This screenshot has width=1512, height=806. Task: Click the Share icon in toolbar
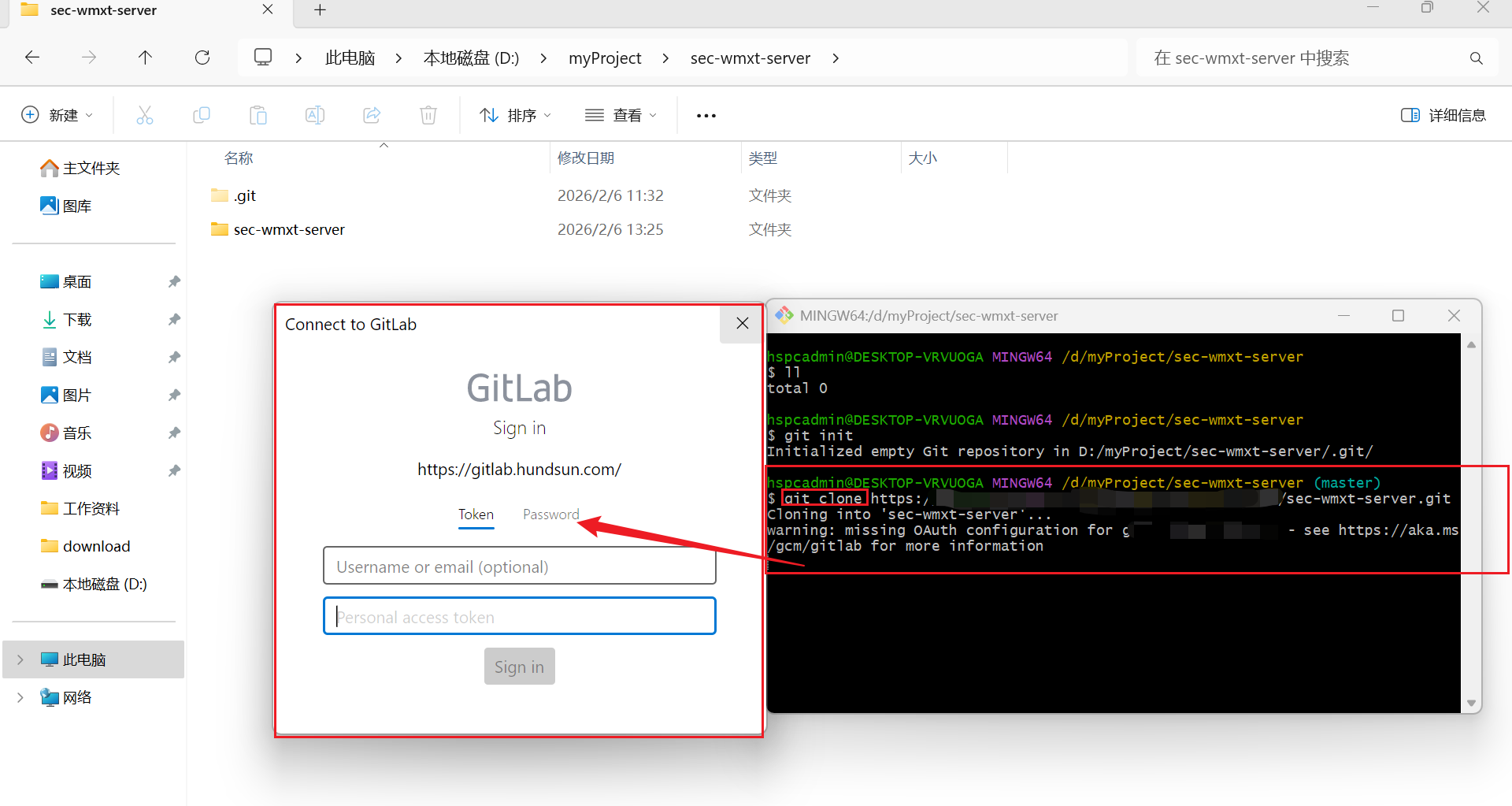click(372, 115)
